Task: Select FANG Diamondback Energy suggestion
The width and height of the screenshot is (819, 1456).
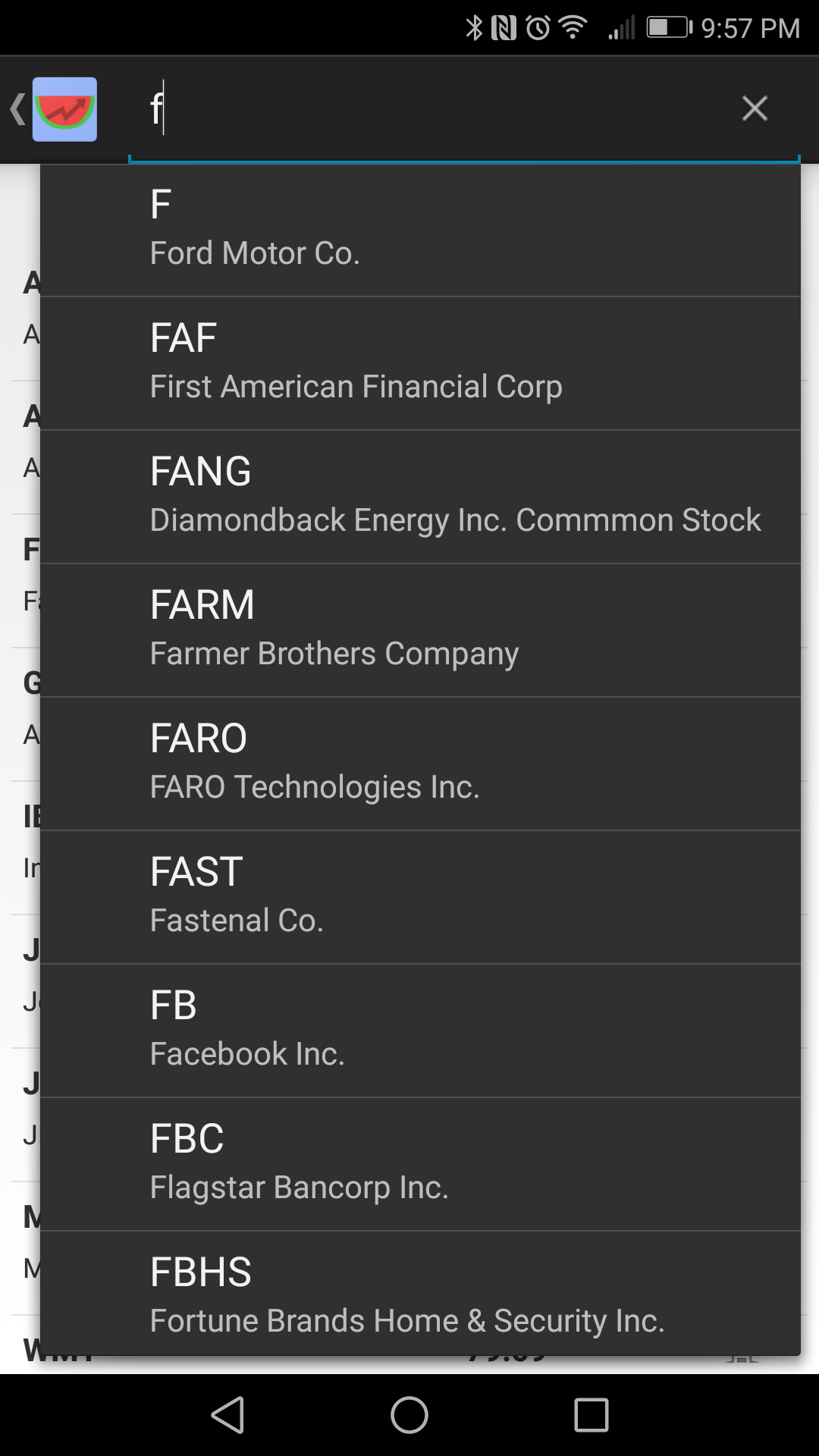Action: pyautogui.click(x=420, y=496)
